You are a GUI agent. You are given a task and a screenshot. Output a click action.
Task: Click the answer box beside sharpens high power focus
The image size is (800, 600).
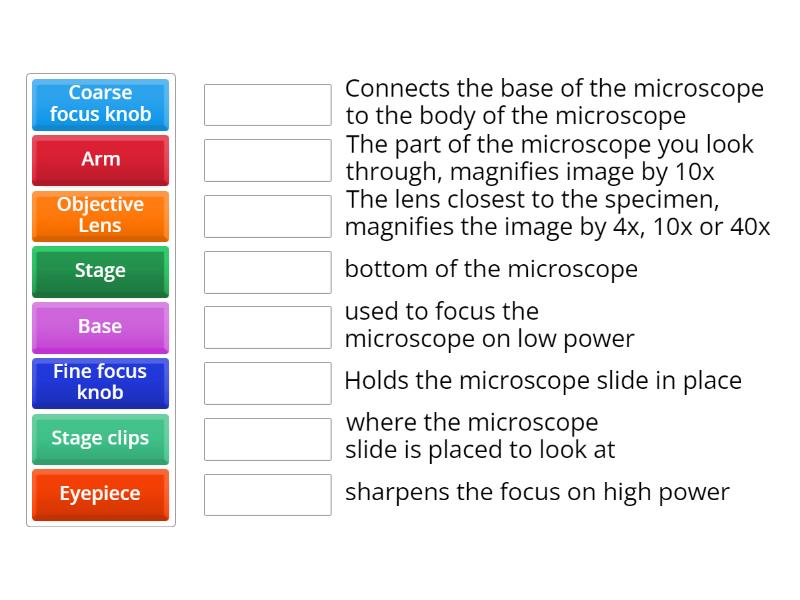click(267, 494)
